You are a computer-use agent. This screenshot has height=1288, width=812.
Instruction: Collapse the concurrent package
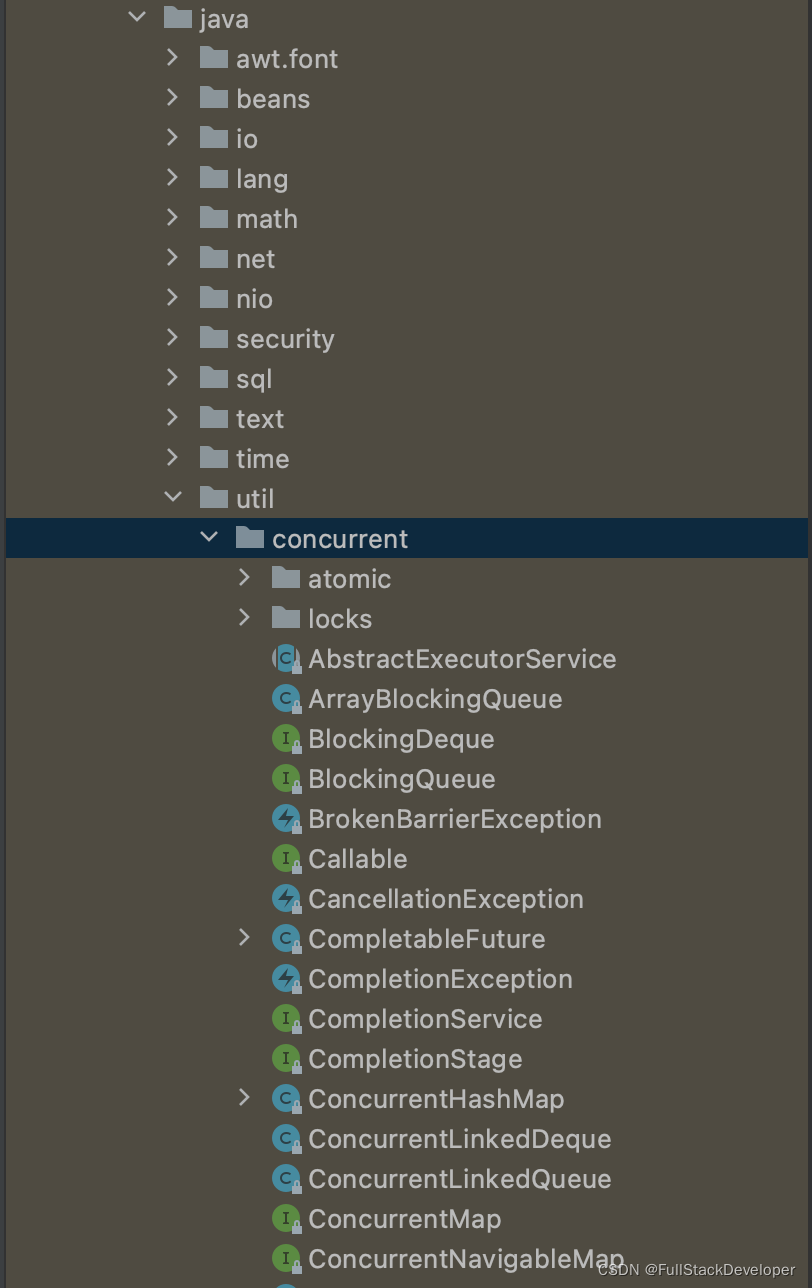click(209, 538)
